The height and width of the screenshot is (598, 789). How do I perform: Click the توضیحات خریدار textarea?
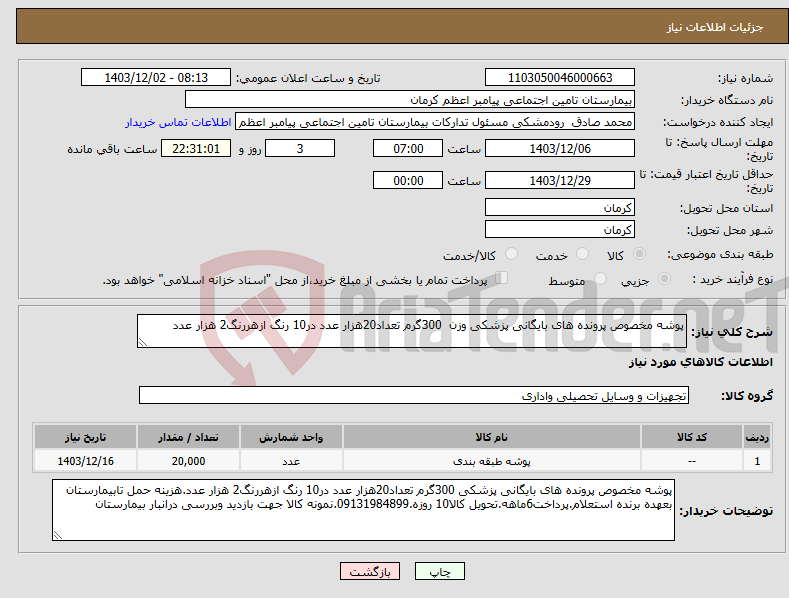click(363, 510)
